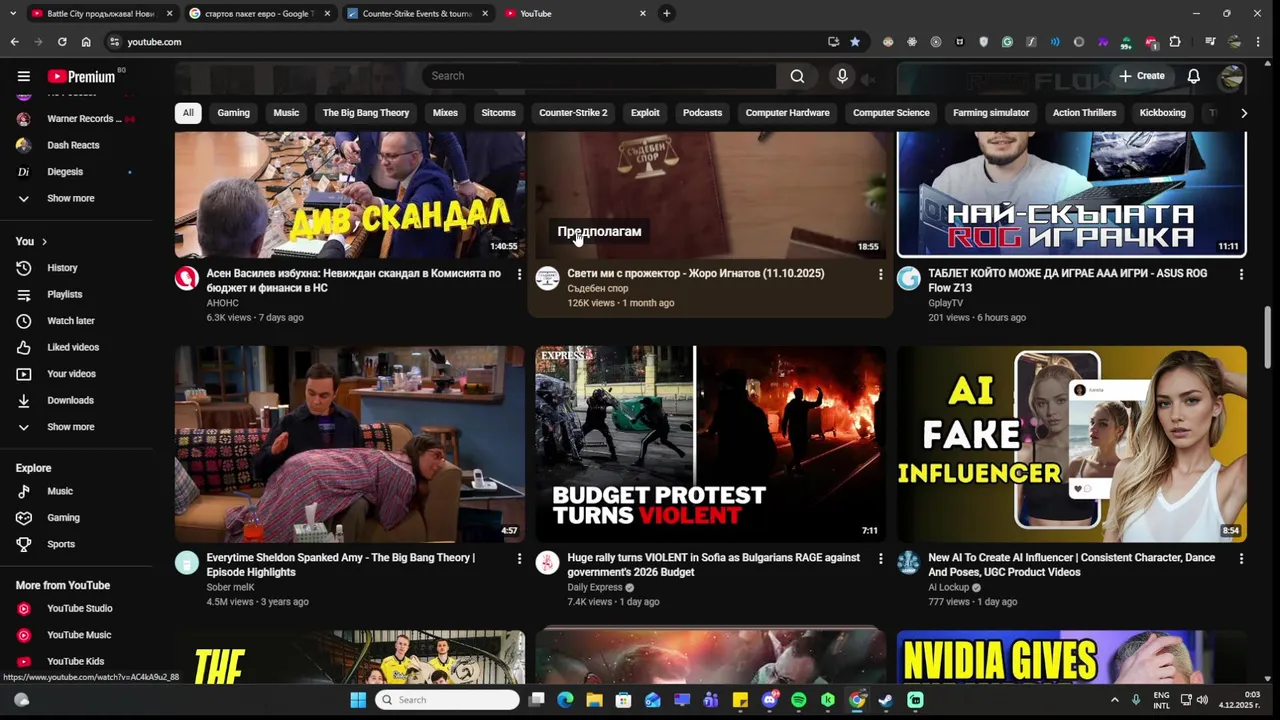The width and height of the screenshot is (1280, 720).
Task: Click the search magnifier button
Action: click(x=797, y=76)
